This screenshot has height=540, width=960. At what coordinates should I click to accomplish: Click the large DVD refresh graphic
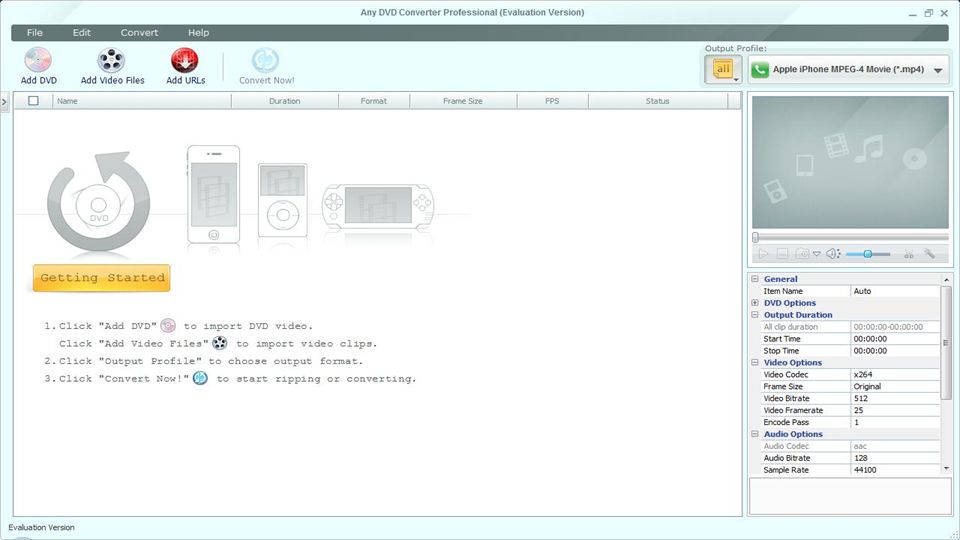point(99,202)
